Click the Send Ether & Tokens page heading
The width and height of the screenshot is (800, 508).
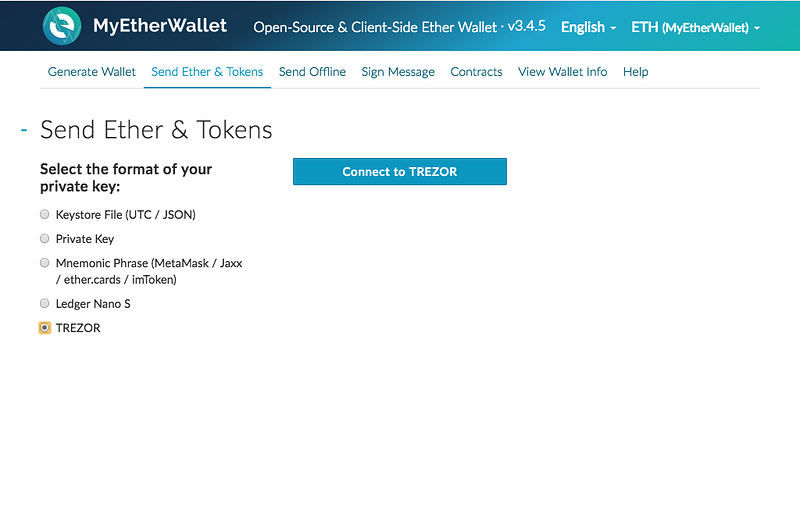click(x=156, y=130)
